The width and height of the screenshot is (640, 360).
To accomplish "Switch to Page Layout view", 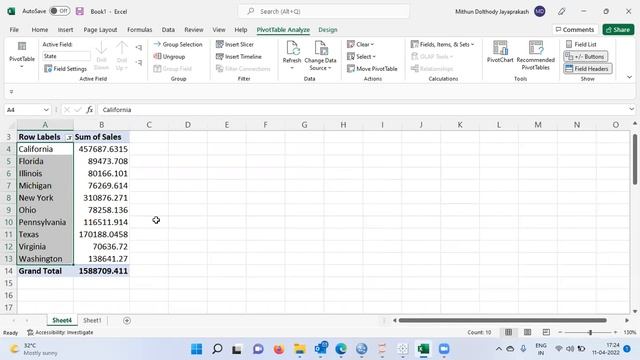I will 527,332.
